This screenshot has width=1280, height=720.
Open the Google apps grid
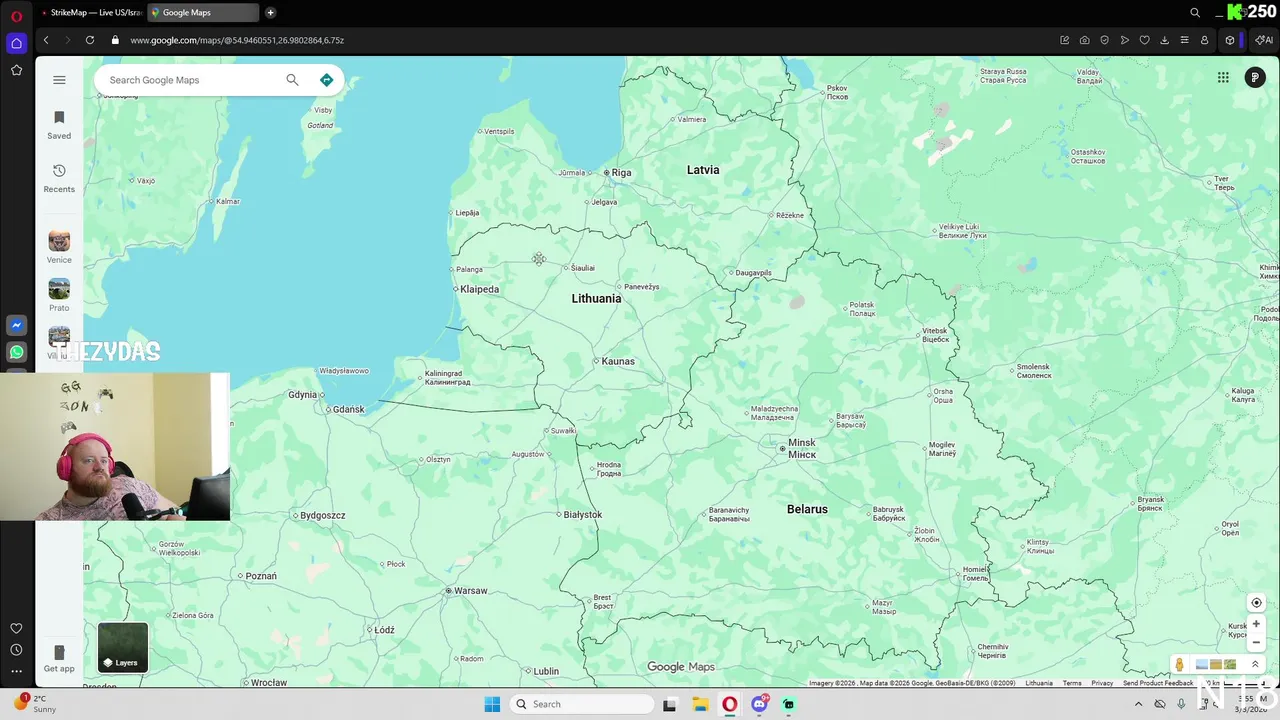tap(1223, 77)
